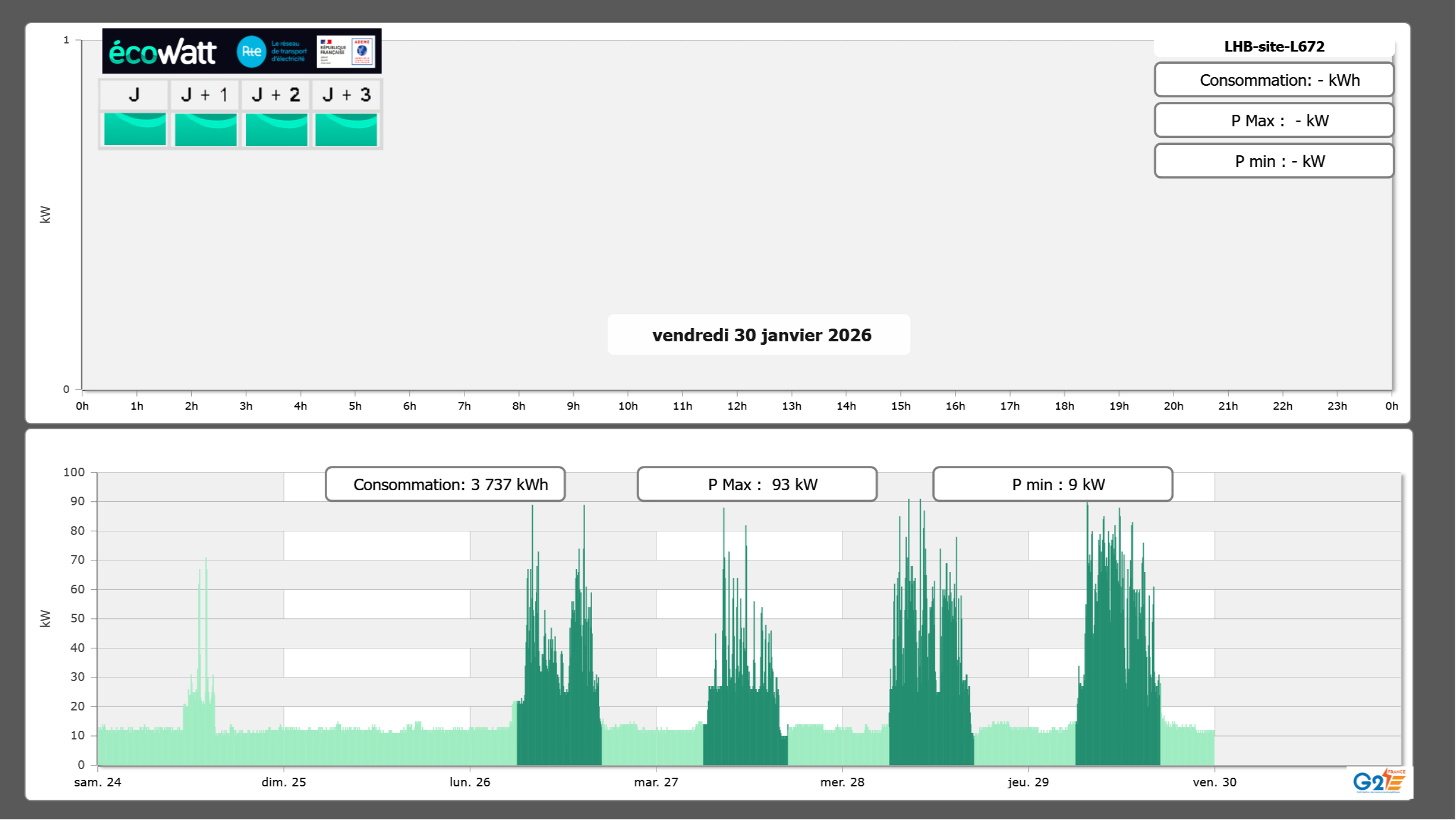This screenshot has height=820, width=1456.
Task: Click the 12h tick on hourly axis
Action: click(737, 406)
